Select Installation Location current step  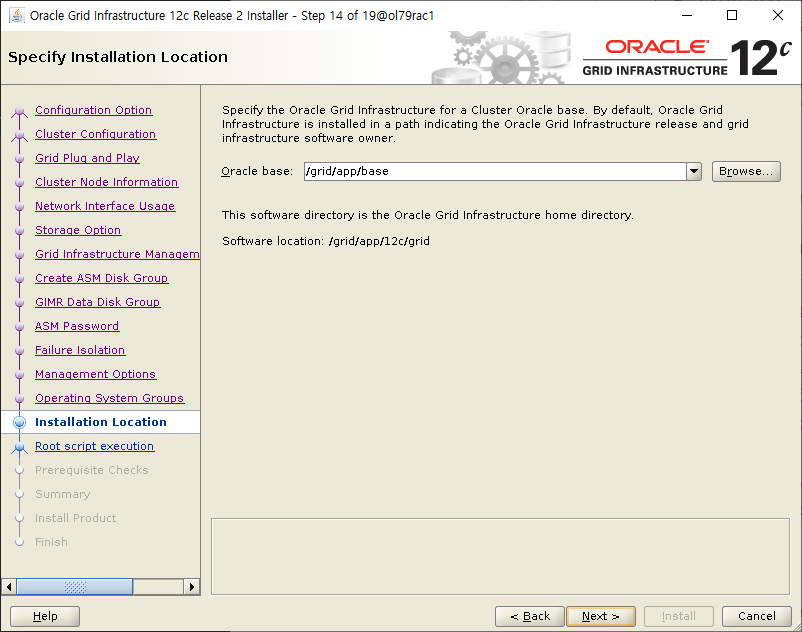click(101, 422)
